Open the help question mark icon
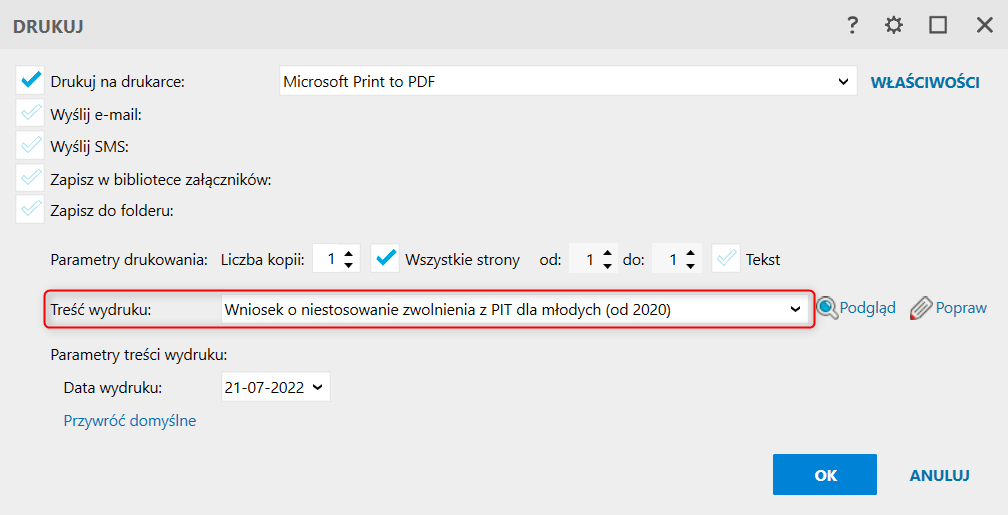Image resolution: width=1008 pixels, height=515 pixels. coord(852,26)
